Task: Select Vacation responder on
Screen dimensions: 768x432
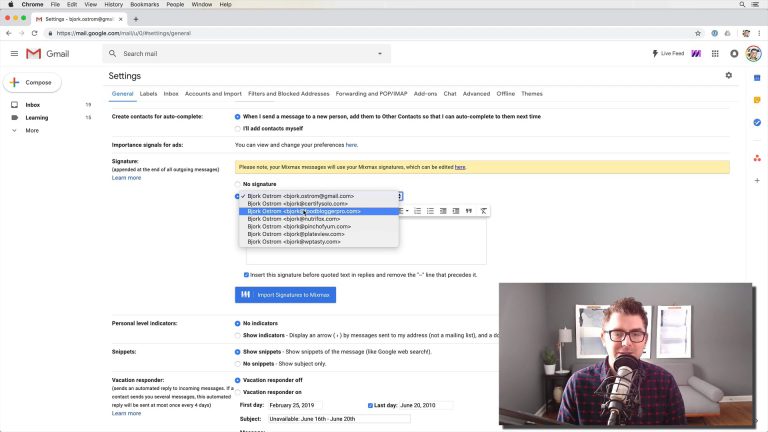Action: click(238, 392)
